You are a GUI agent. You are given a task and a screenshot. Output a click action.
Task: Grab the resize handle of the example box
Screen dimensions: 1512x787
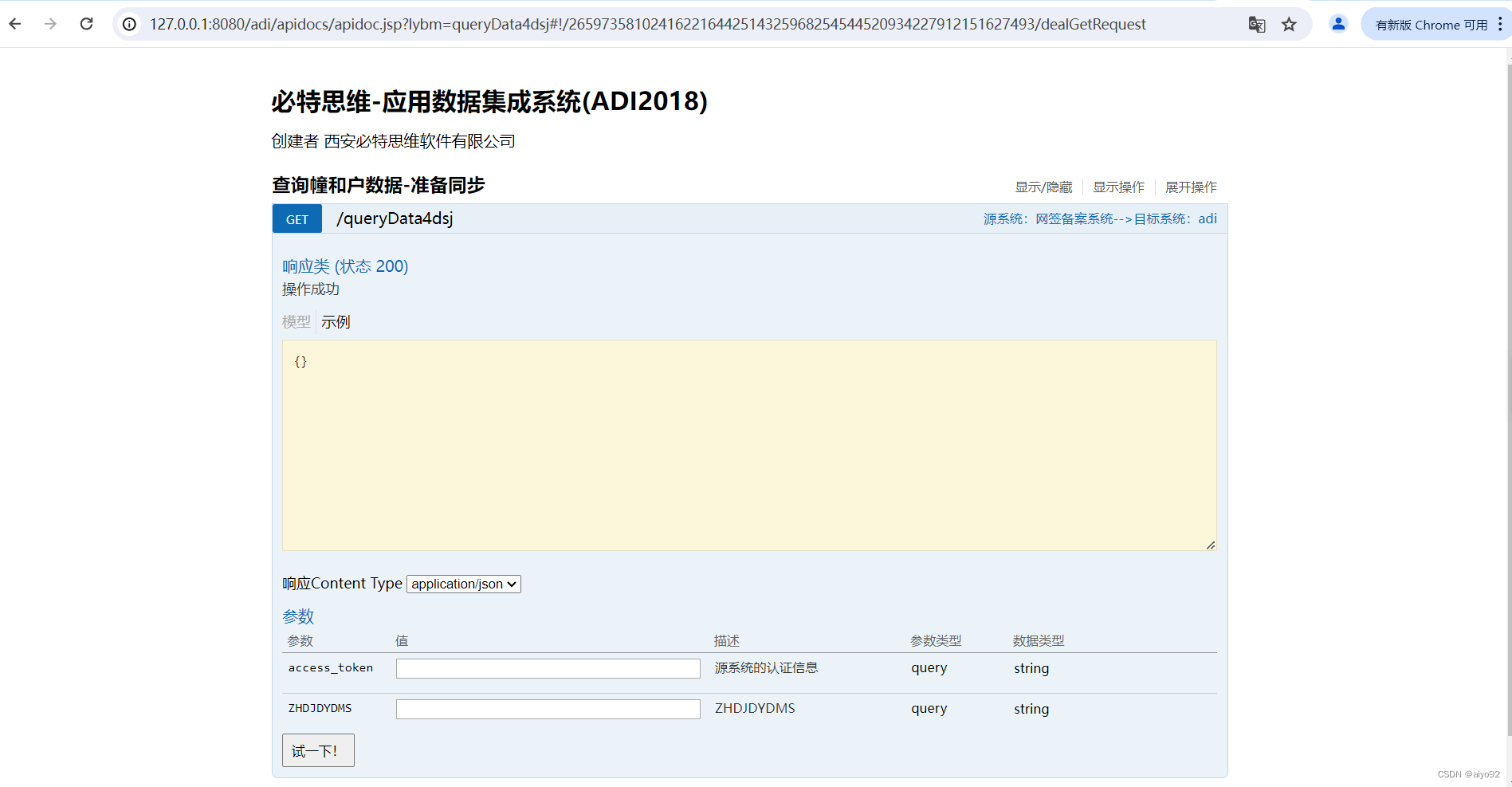click(x=1211, y=545)
